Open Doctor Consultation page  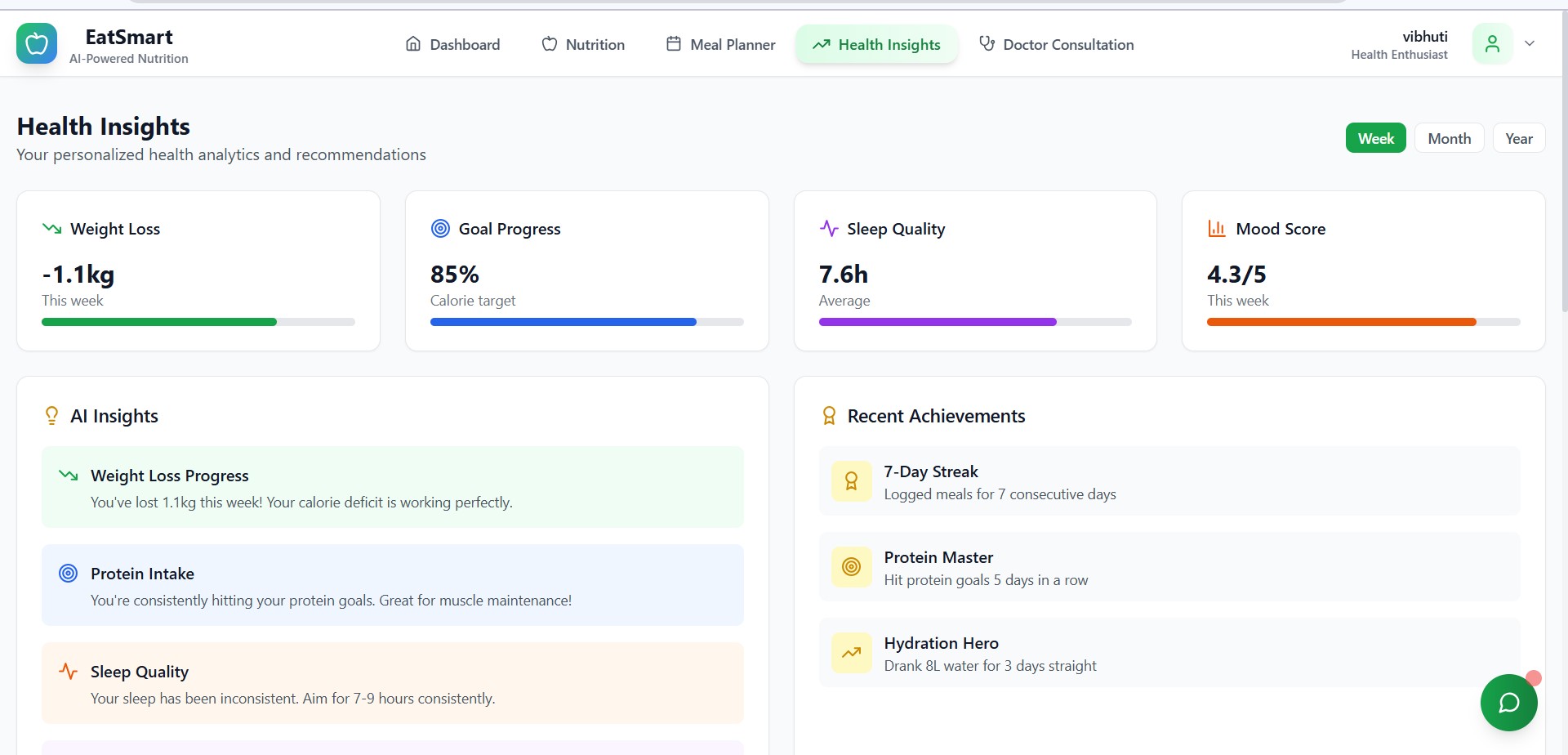tap(1057, 44)
